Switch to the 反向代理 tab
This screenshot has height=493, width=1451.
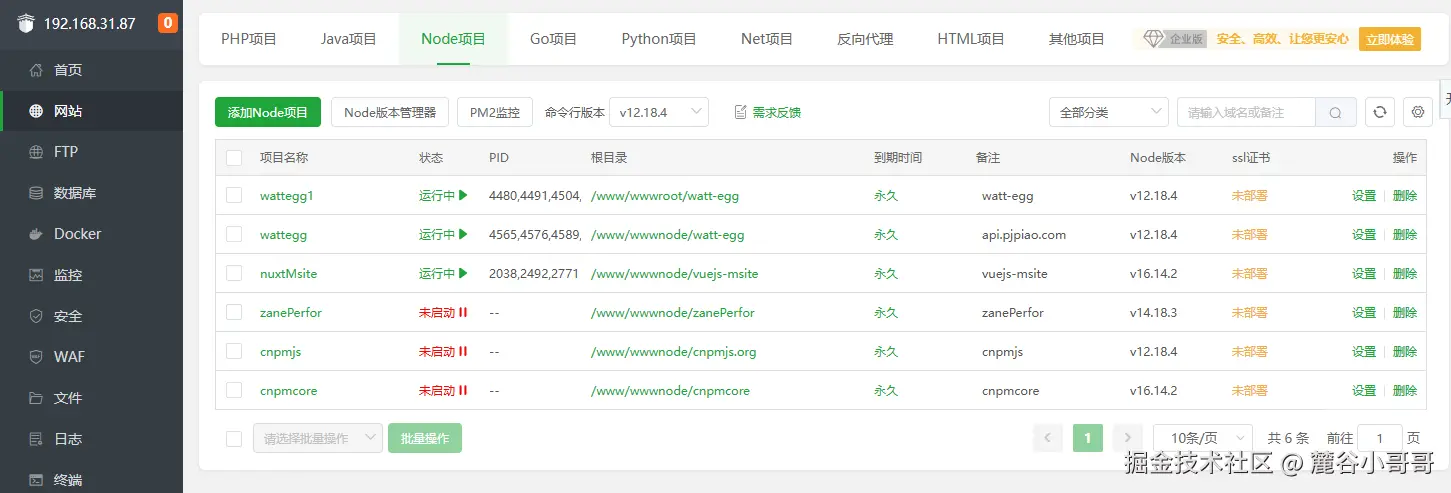(865, 39)
